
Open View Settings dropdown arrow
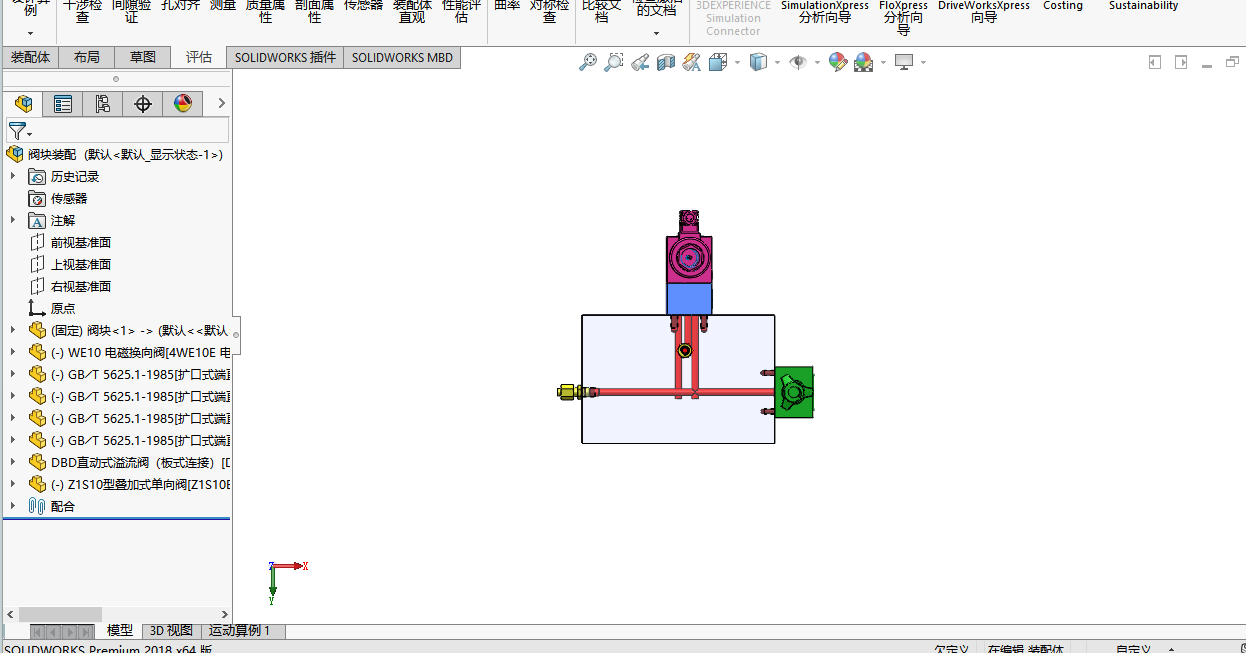[x=923, y=62]
